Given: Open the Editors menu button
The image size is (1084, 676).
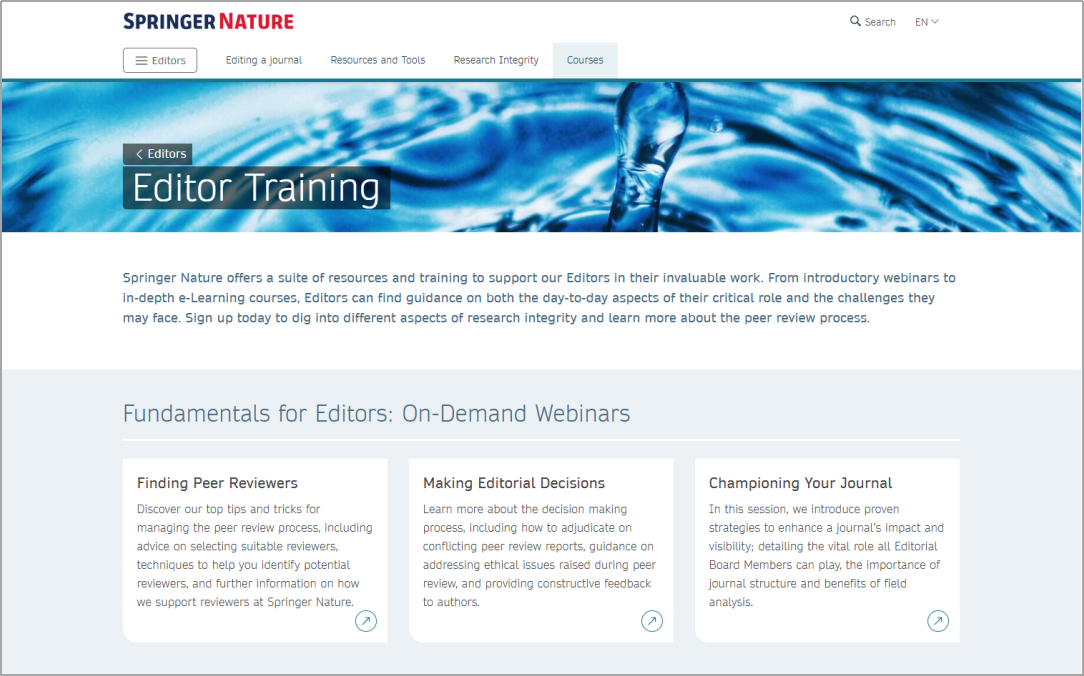Looking at the screenshot, I should click(x=160, y=61).
